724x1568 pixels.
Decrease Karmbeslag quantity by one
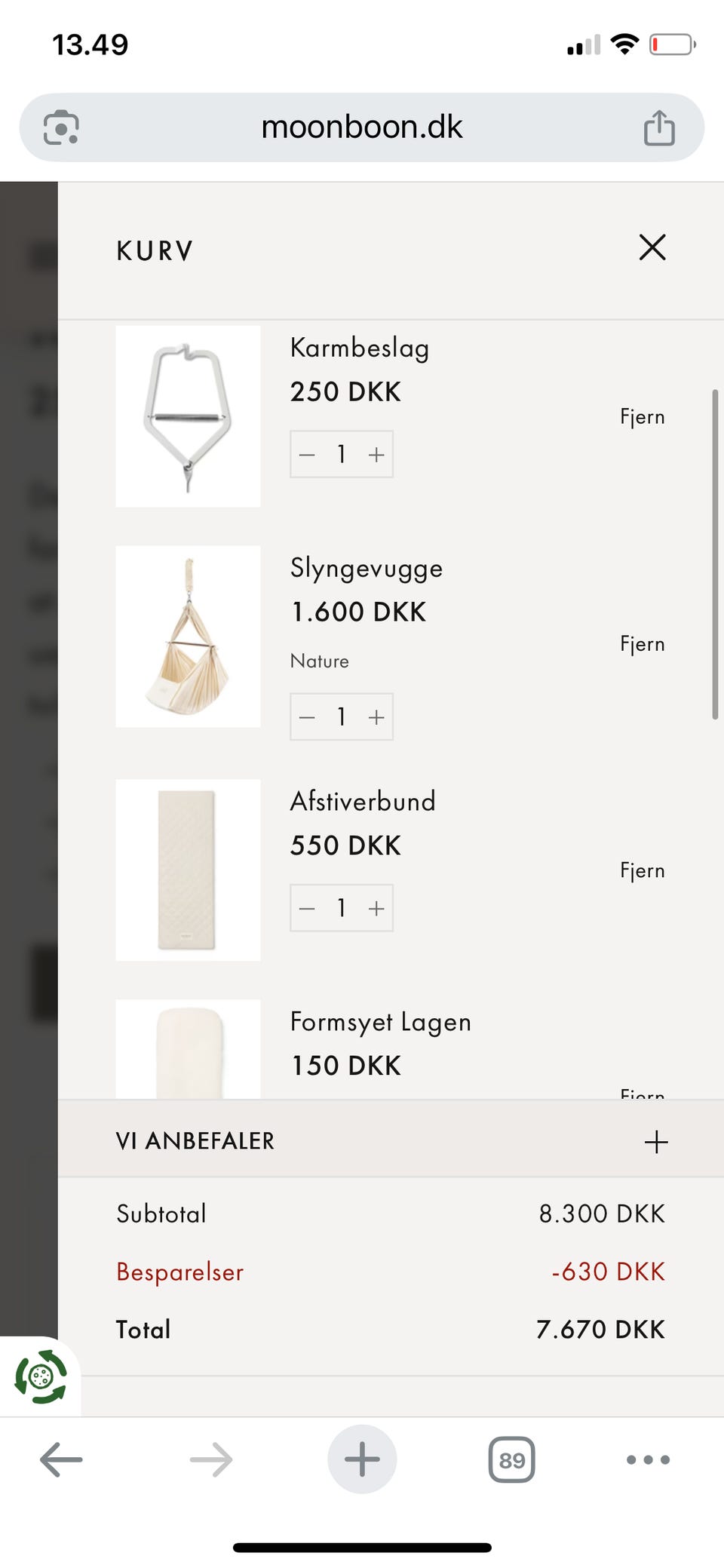(x=307, y=455)
